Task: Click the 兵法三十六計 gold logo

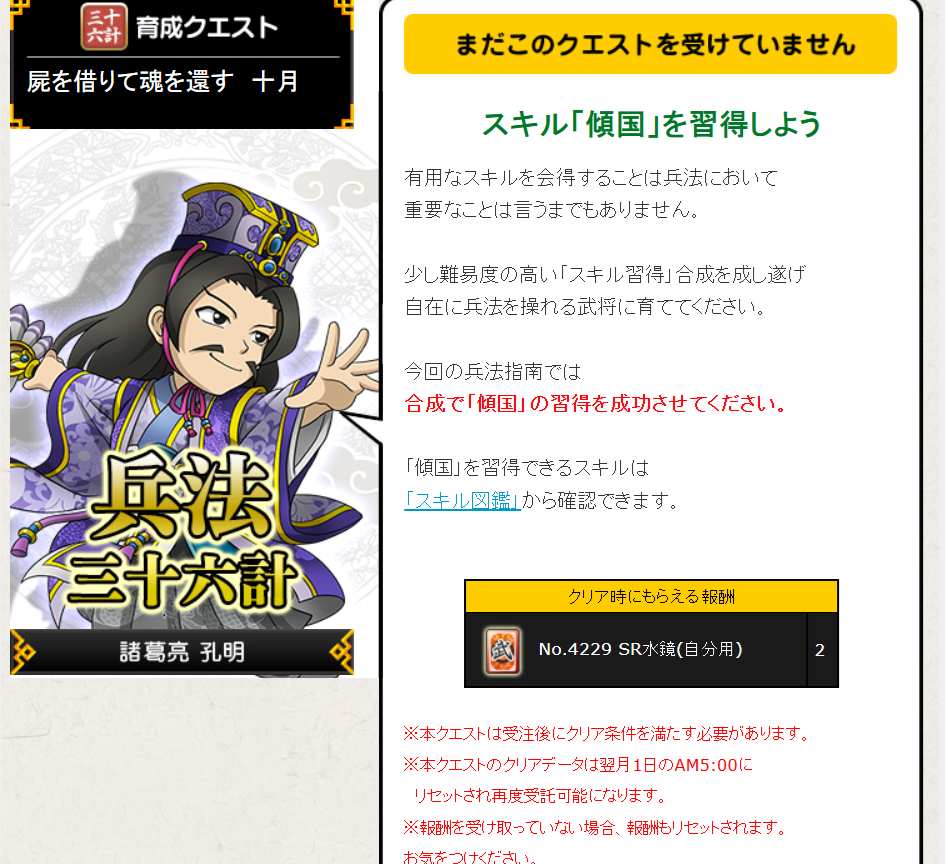Action: (181, 531)
